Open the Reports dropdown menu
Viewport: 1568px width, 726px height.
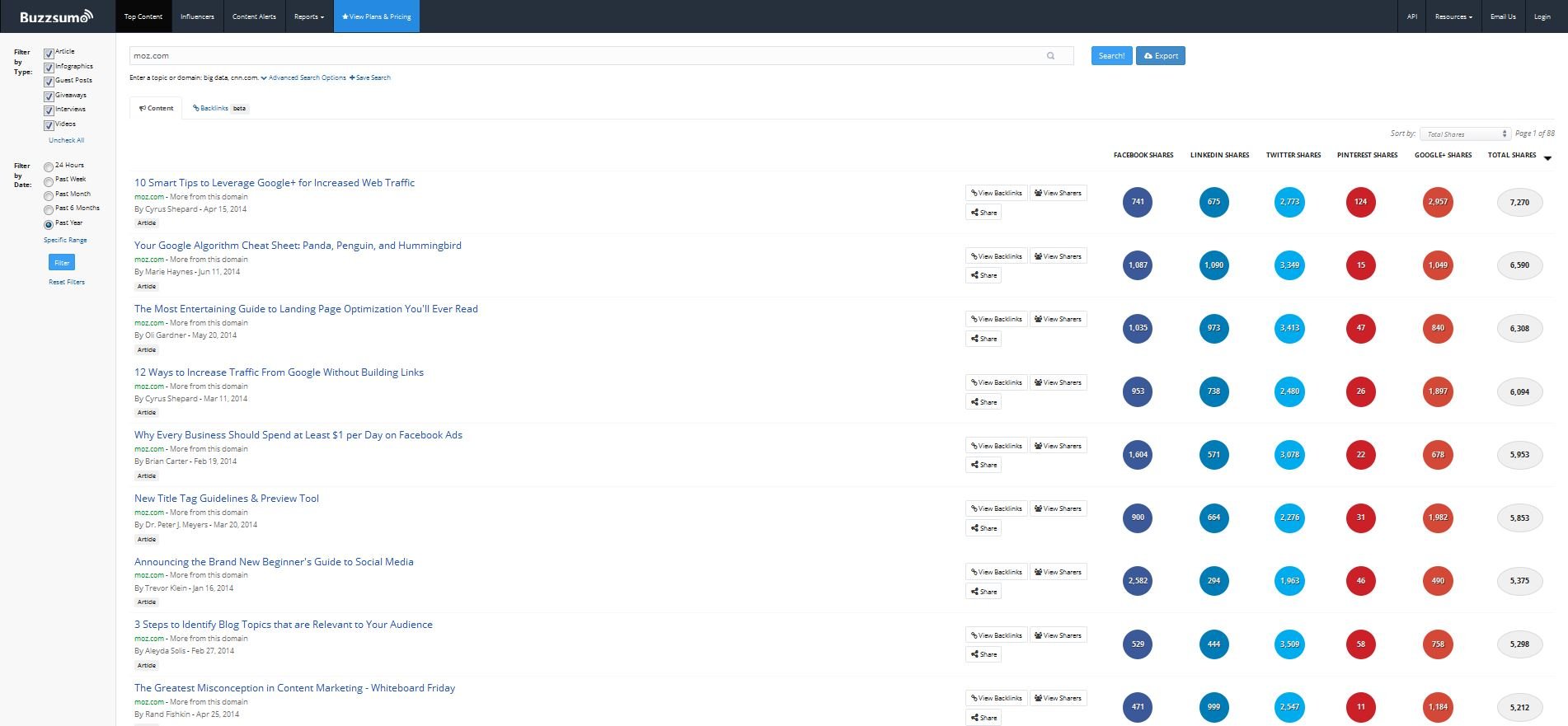309,16
